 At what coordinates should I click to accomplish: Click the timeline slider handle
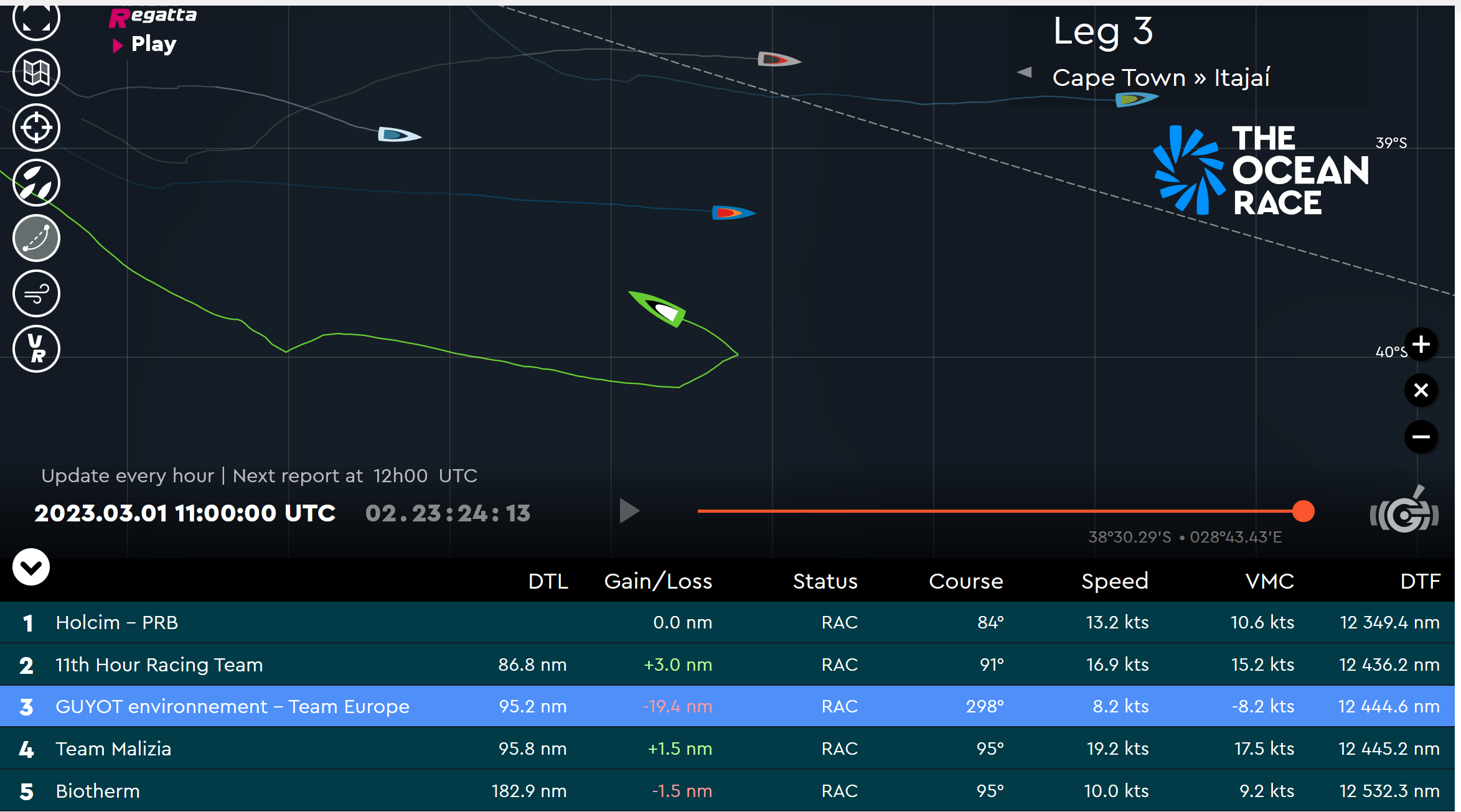(1304, 511)
